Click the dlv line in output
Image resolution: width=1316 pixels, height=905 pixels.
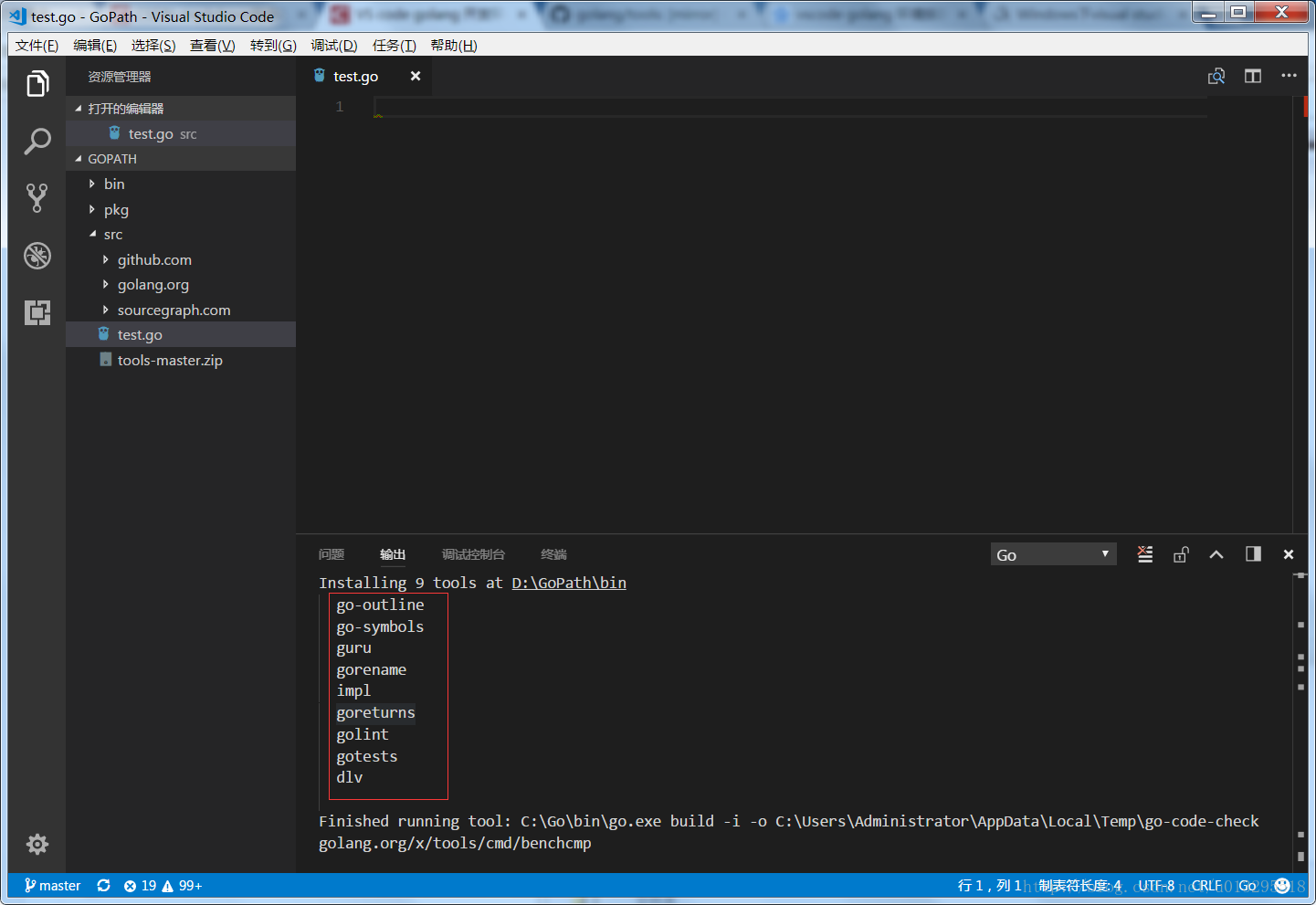(350, 777)
